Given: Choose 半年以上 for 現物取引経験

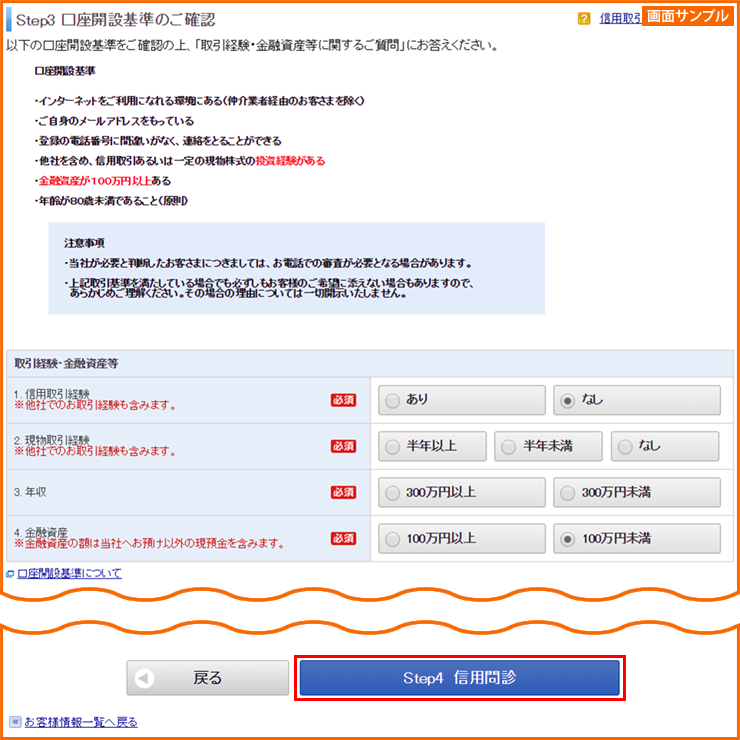Looking at the screenshot, I should 432,446.
